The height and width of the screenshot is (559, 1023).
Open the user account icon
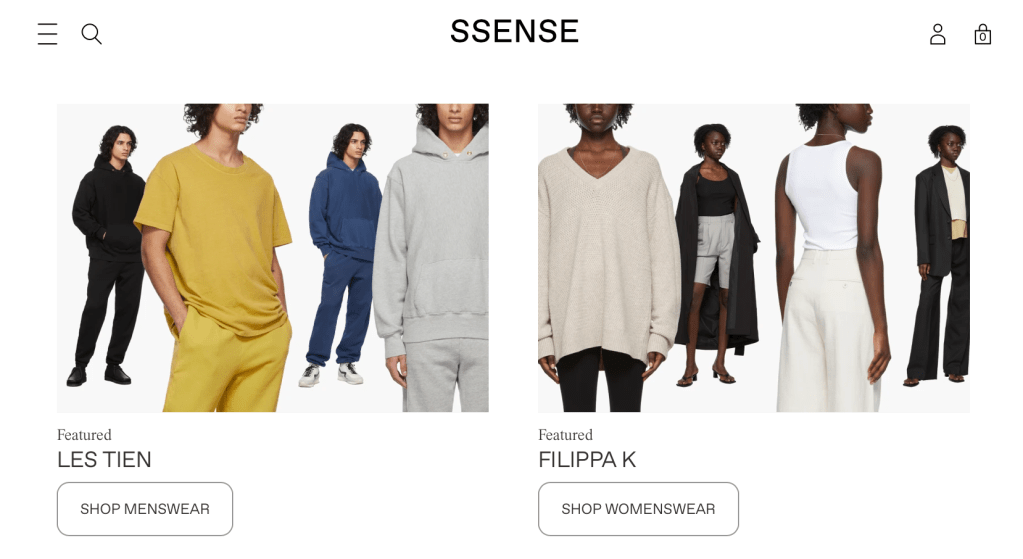(938, 34)
